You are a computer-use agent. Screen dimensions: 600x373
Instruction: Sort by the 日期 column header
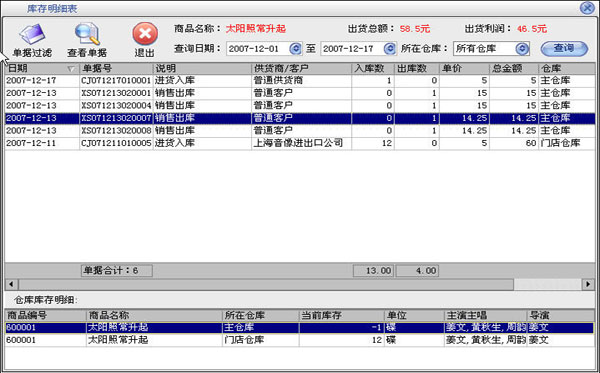[x=41, y=68]
